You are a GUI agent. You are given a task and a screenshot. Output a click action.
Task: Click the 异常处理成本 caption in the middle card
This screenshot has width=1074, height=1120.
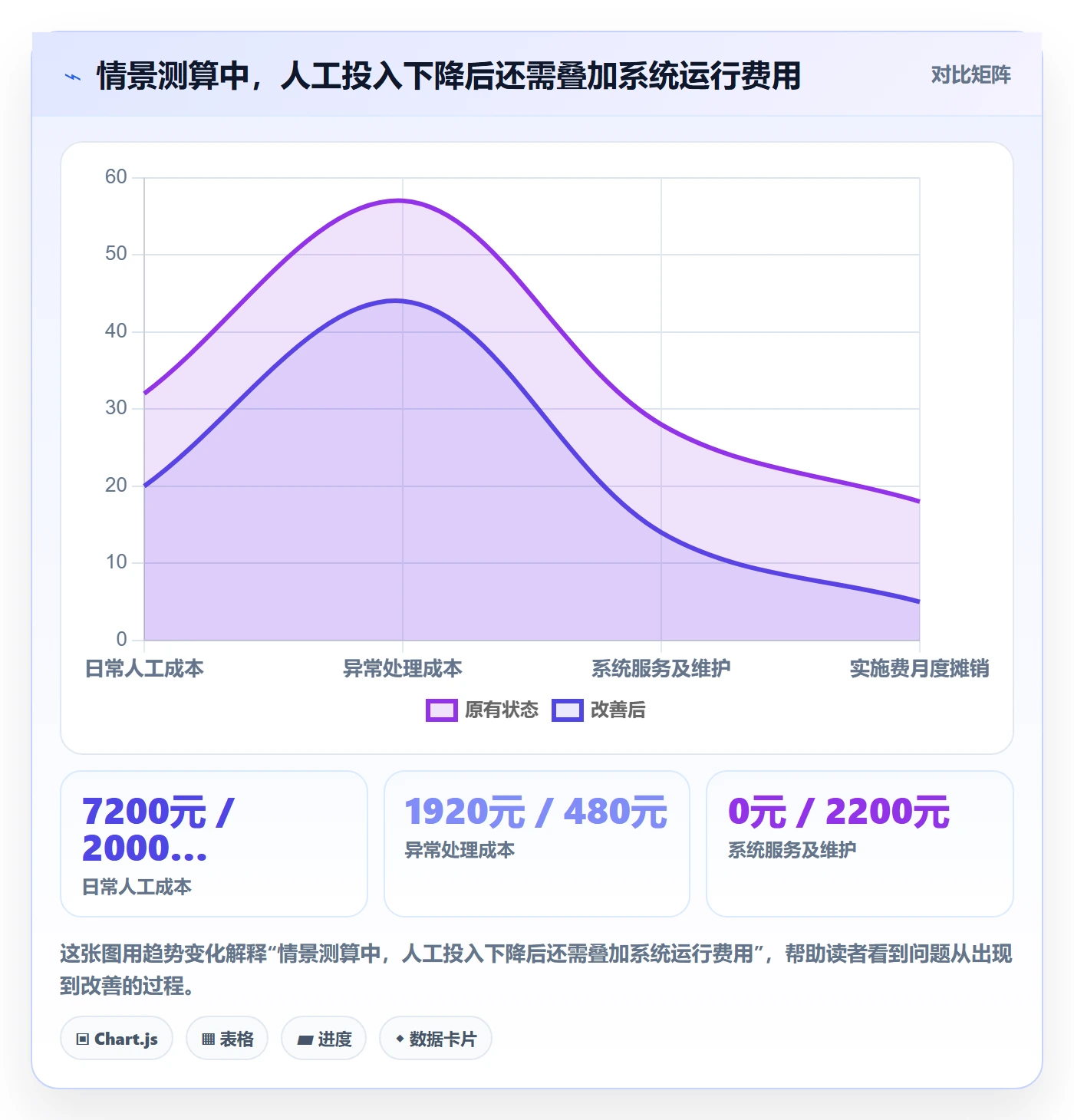click(x=460, y=850)
